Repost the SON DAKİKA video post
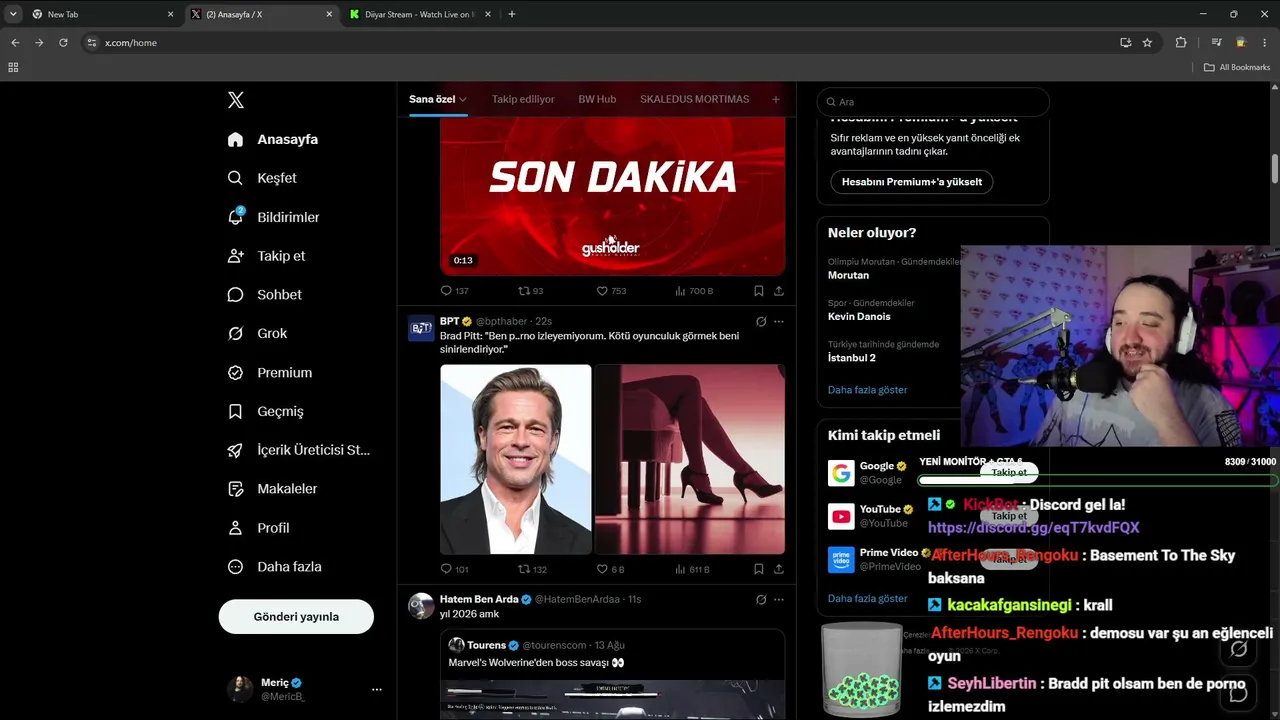Viewport: 1280px width, 720px height. [x=530, y=291]
